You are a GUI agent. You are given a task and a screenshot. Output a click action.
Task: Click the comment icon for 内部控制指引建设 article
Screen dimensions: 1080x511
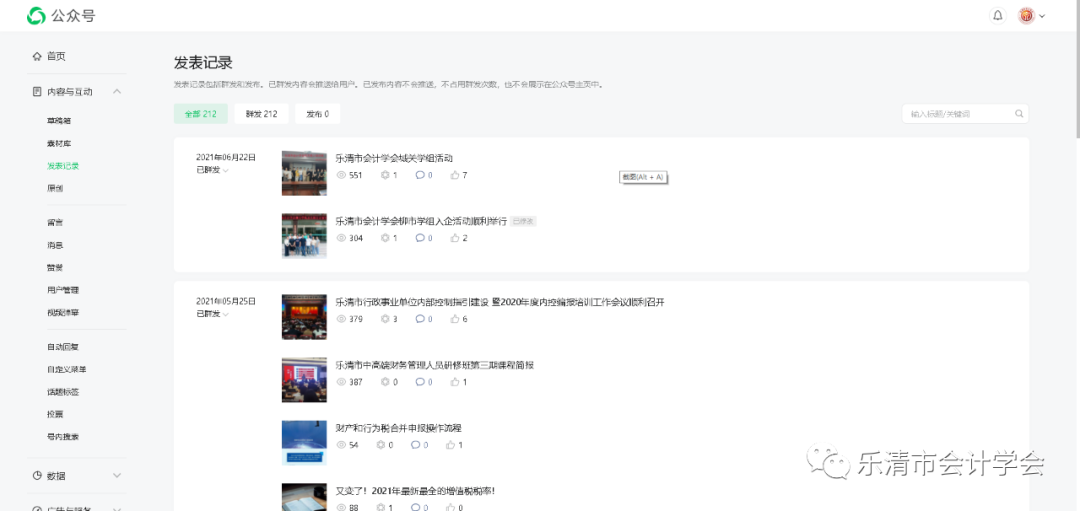tap(419, 319)
